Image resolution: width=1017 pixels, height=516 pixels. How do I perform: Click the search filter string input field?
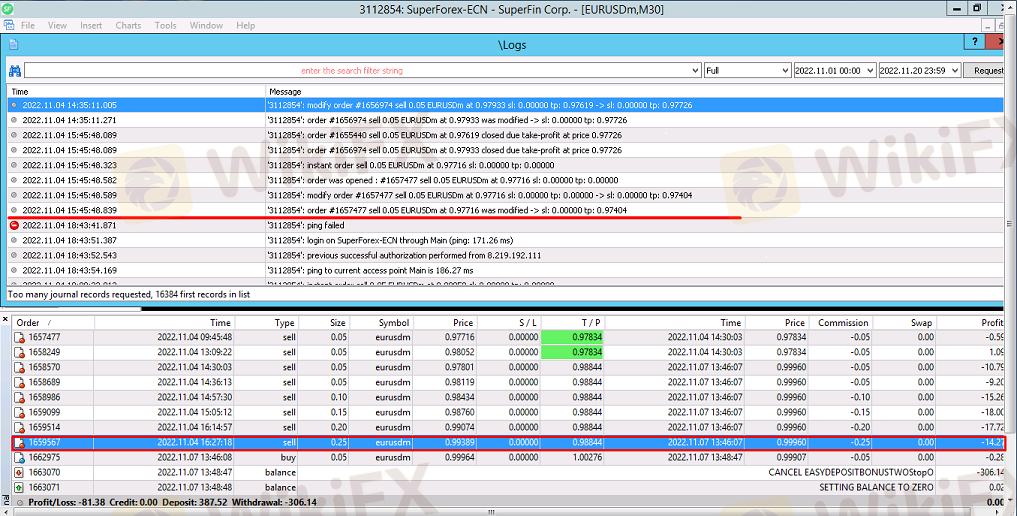(x=357, y=70)
